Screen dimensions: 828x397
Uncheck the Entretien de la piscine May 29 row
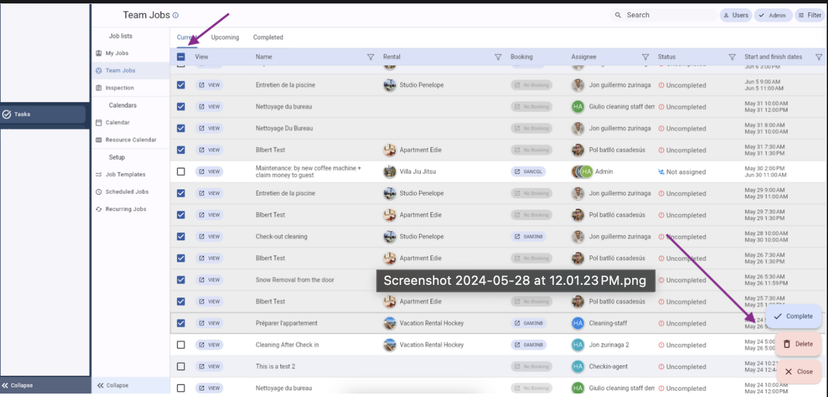click(181, 193)
